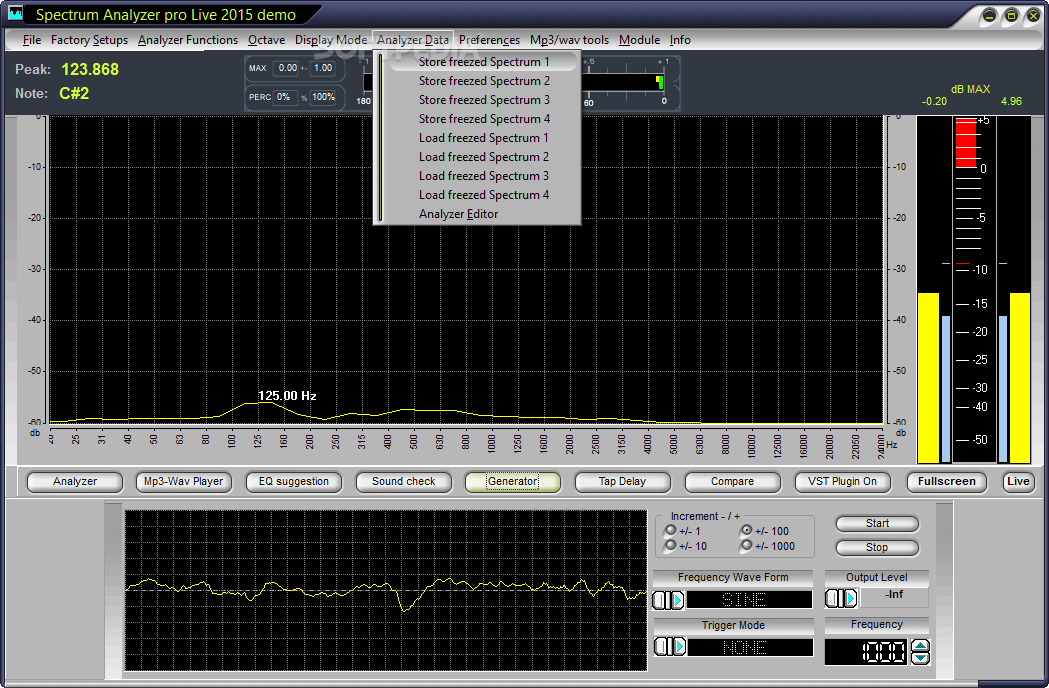Click the left arrow of Trigger Mode selector
The image size is (1049, 688).
click(x=661, y=647)
